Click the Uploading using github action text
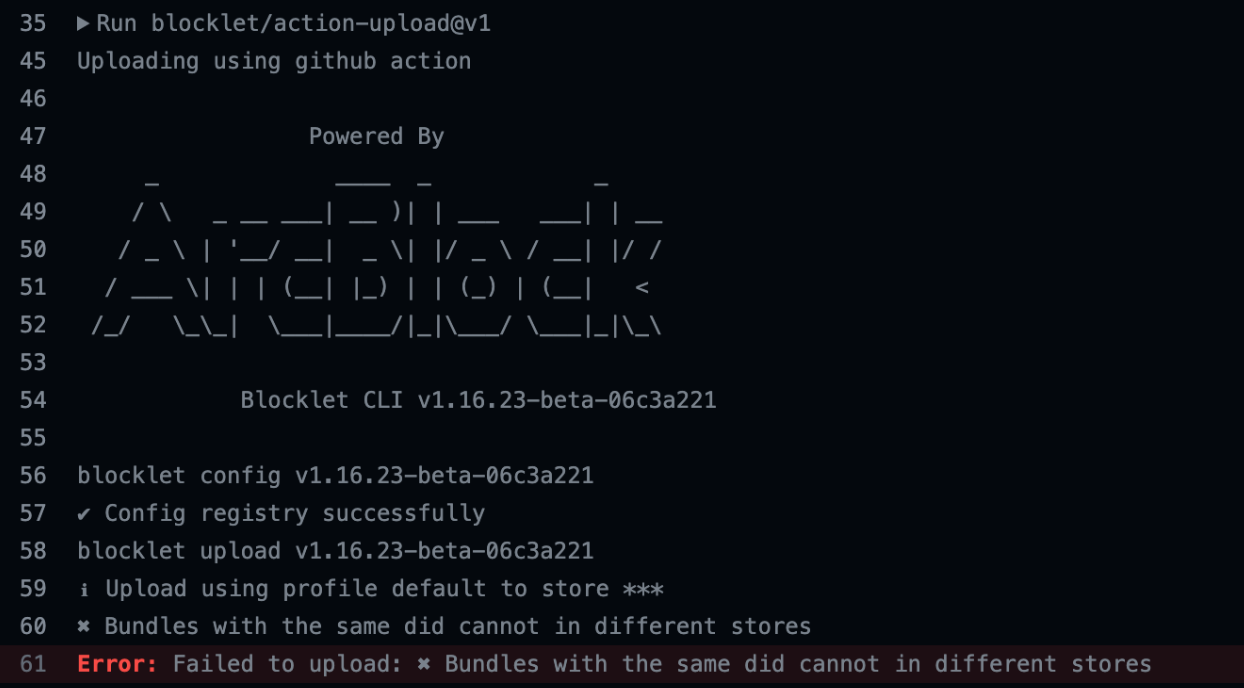The image size is (1244, 688). pyautogui.click(x=274, y=61)
